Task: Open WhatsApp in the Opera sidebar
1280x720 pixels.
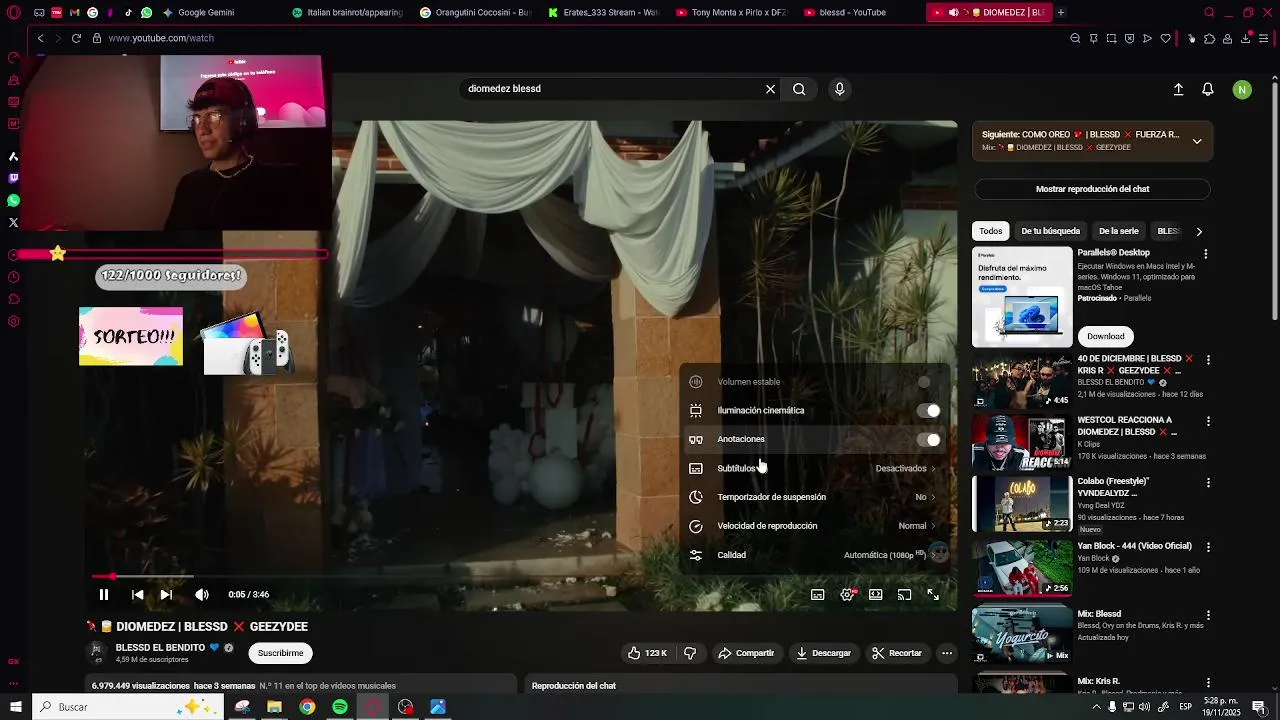Action: tap(13, 200)
